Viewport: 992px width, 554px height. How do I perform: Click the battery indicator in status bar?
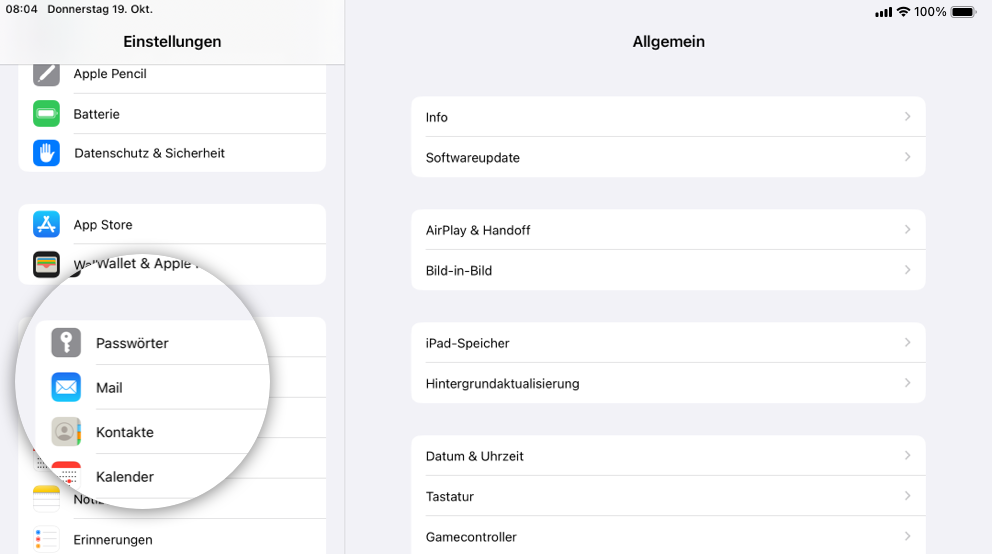(964, 12)
